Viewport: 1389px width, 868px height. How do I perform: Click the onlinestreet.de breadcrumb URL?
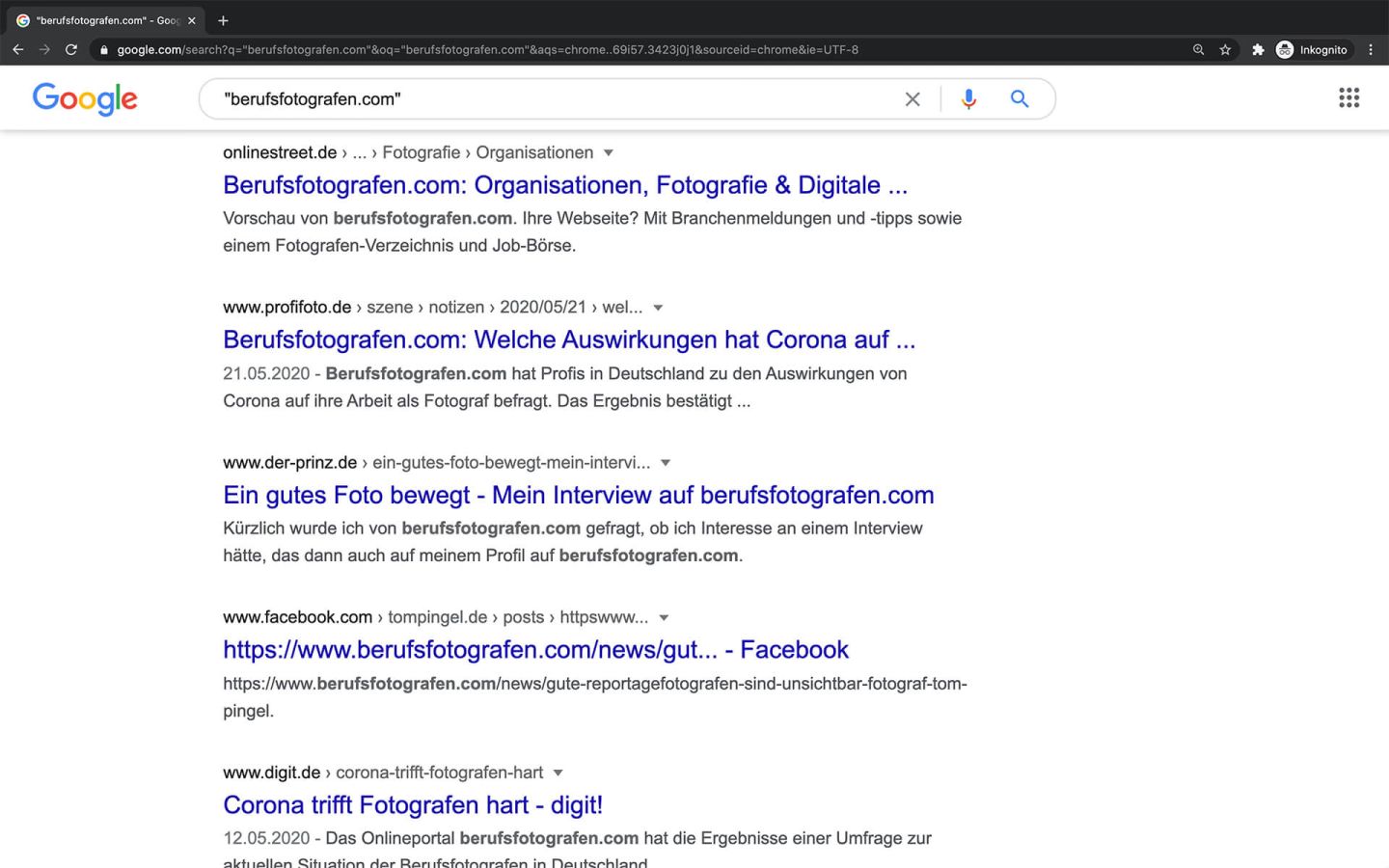408,152
